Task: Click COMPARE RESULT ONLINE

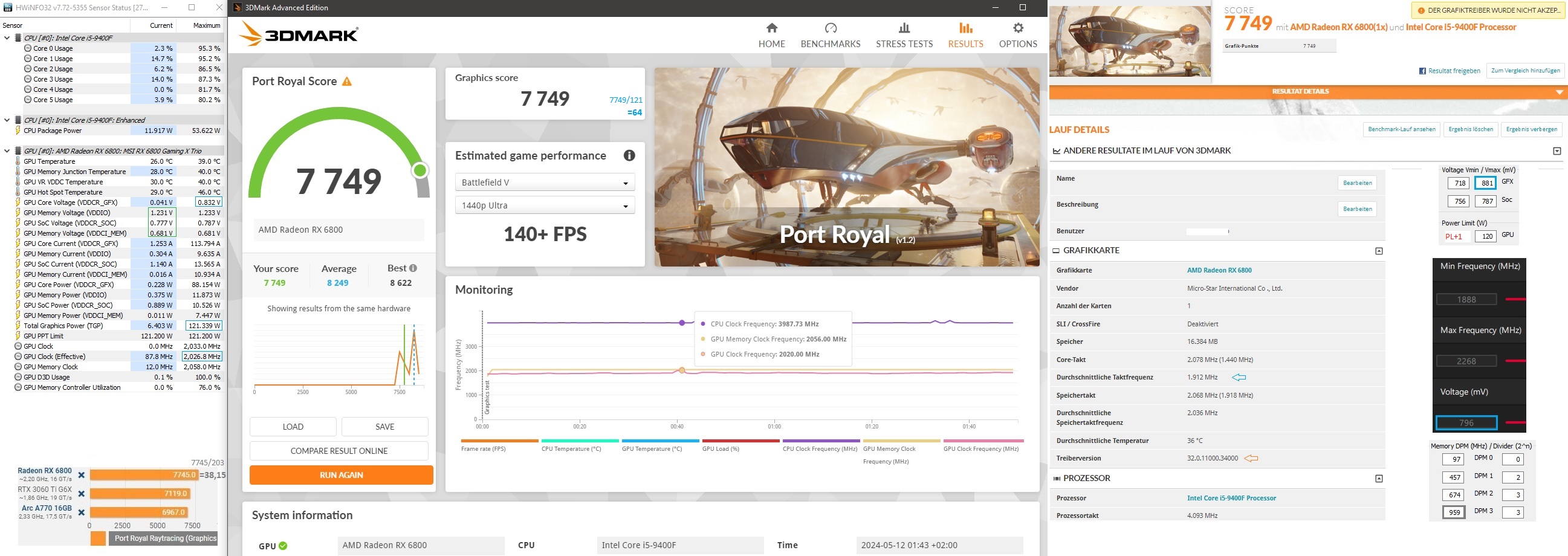Action: 339,451
